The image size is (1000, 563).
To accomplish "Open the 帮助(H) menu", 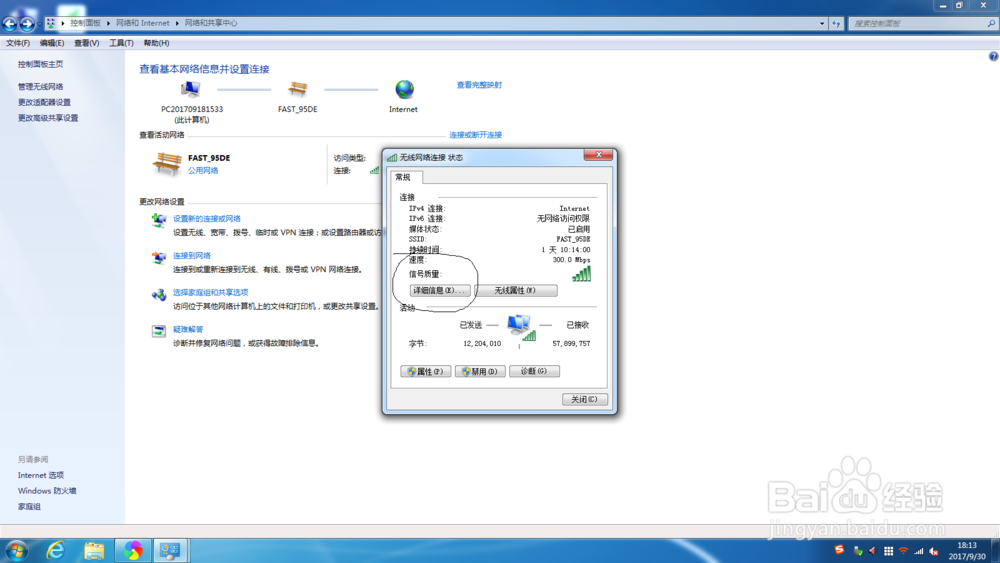I will (x=156, y=43).
